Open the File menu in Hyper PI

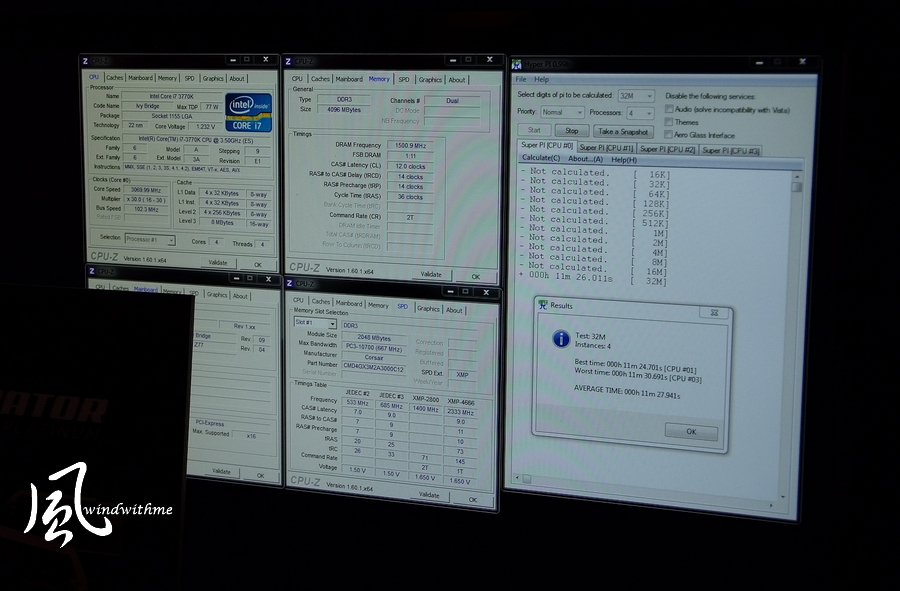(x=521, y=79)
